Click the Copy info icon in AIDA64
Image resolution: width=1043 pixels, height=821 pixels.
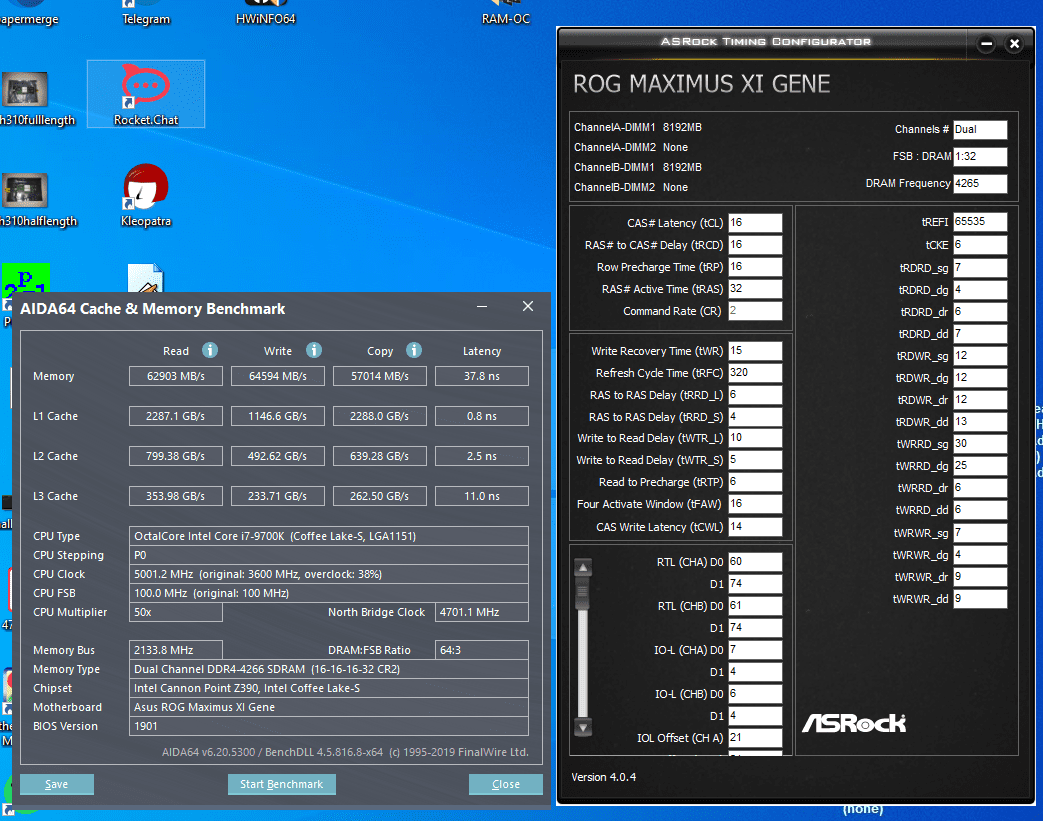pyautogui.click(x=414, y=350)
